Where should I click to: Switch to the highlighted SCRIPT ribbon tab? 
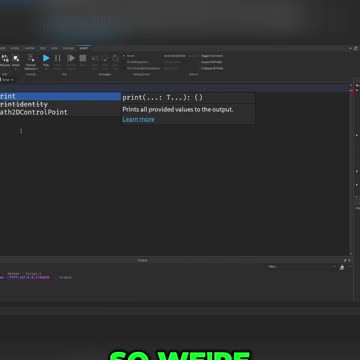point(84,48)
